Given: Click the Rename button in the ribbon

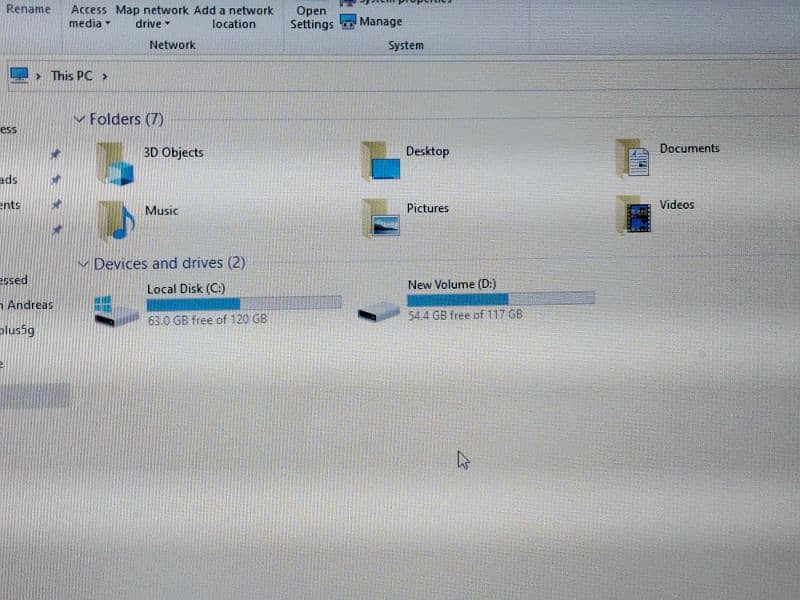Looking at the screenshot, I should [x=28, y=10].
